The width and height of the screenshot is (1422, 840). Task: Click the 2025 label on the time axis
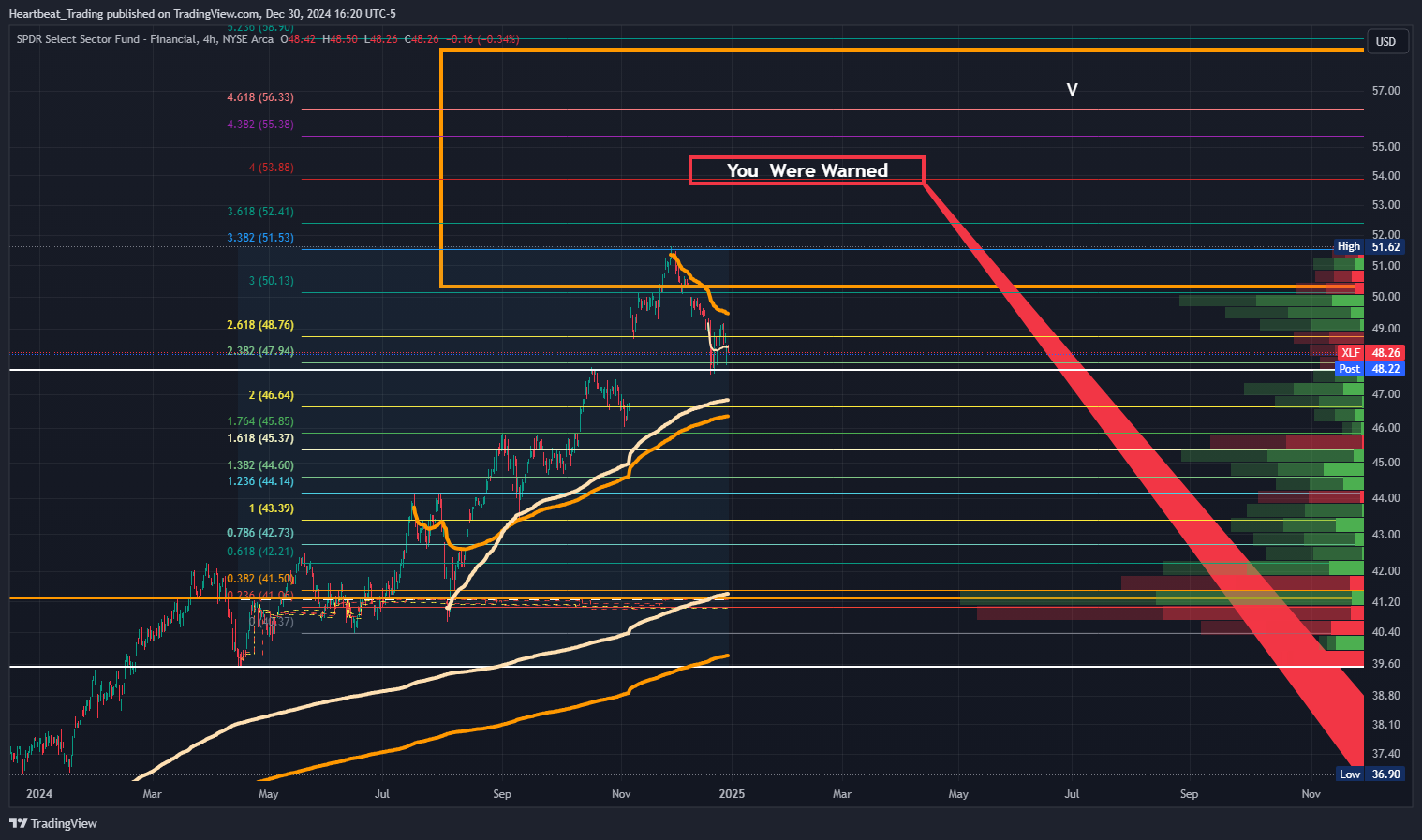coord(732,794)
